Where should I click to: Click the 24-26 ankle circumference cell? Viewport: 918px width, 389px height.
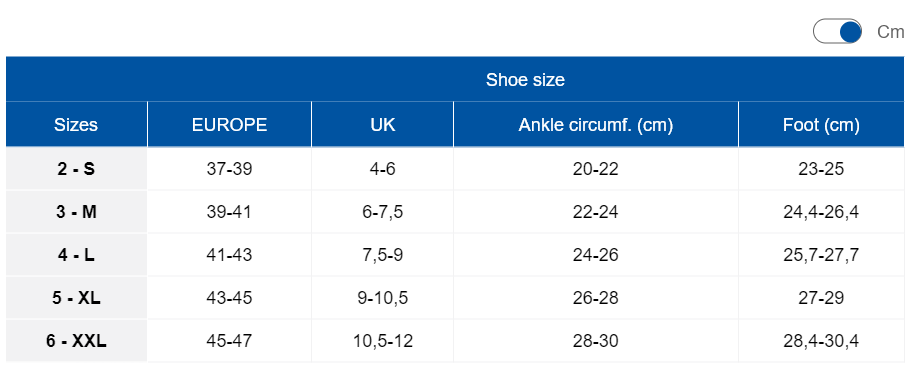click(595, 255)
